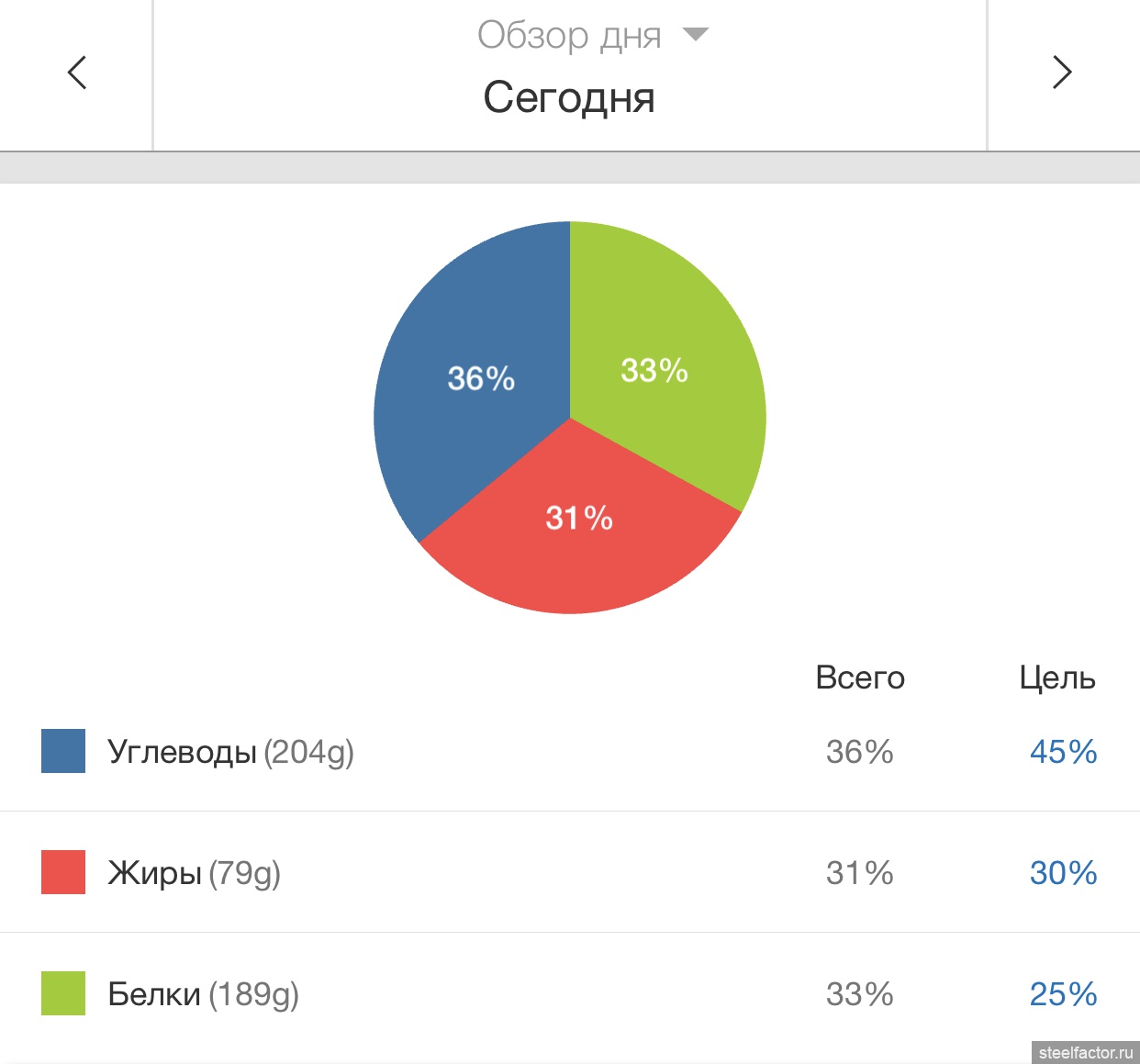Click the green Белки color swatch
The width and height of the screenshot is (1140, 1064).
point(63,993)
